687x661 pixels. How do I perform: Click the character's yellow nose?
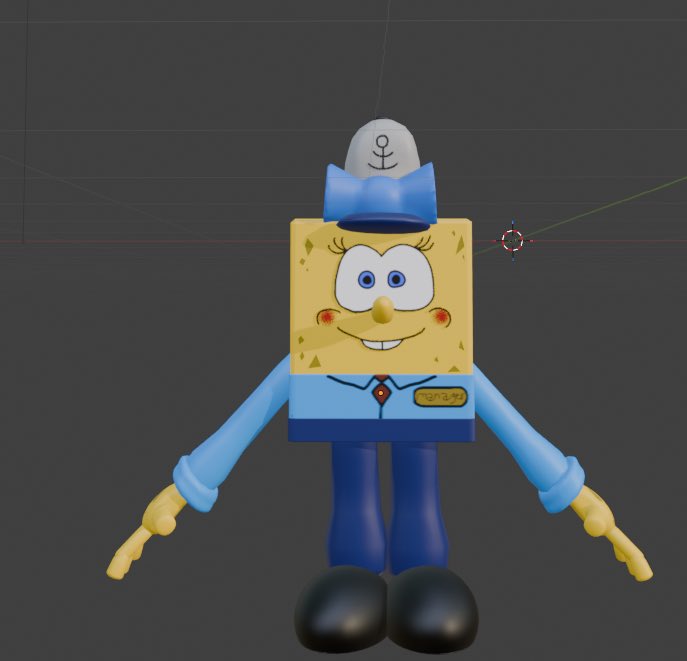point(382,310)
